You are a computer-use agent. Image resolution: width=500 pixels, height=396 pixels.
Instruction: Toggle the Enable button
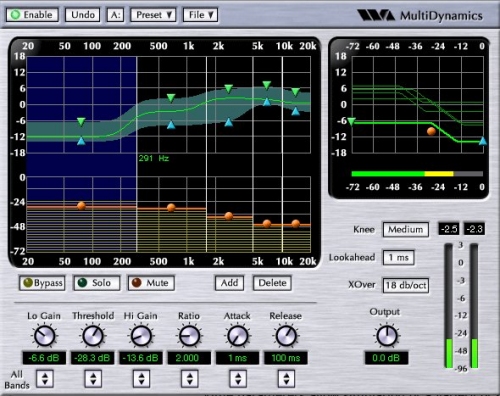[32, 15]
